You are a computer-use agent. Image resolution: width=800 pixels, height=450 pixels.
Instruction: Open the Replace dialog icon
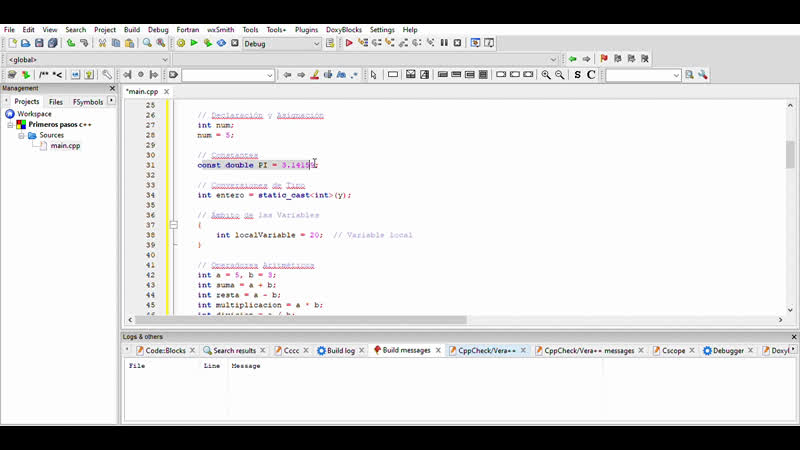pyautogui.click(x=161, y=43)
